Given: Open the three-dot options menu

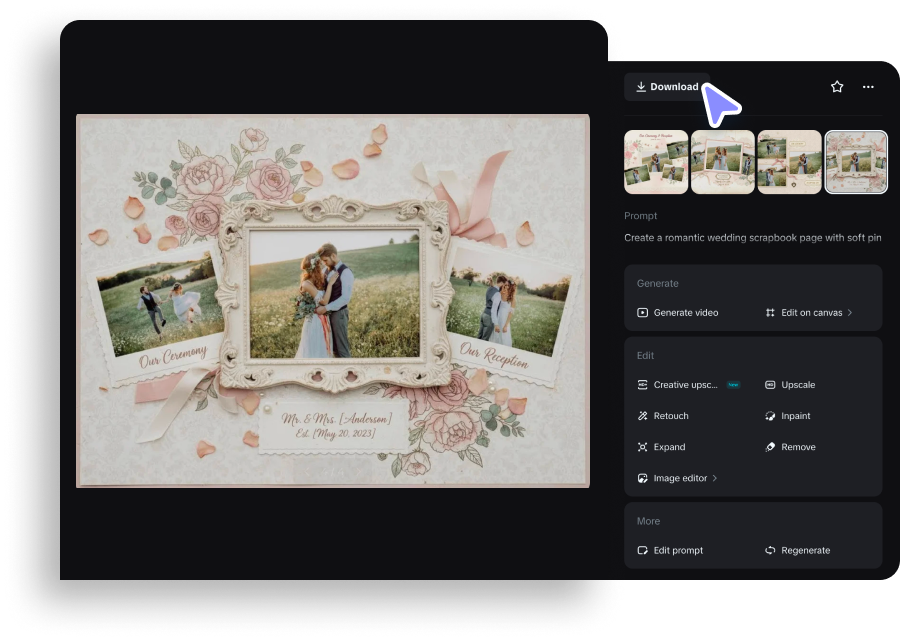Looking at the screenshot, I should coord(868,87).
